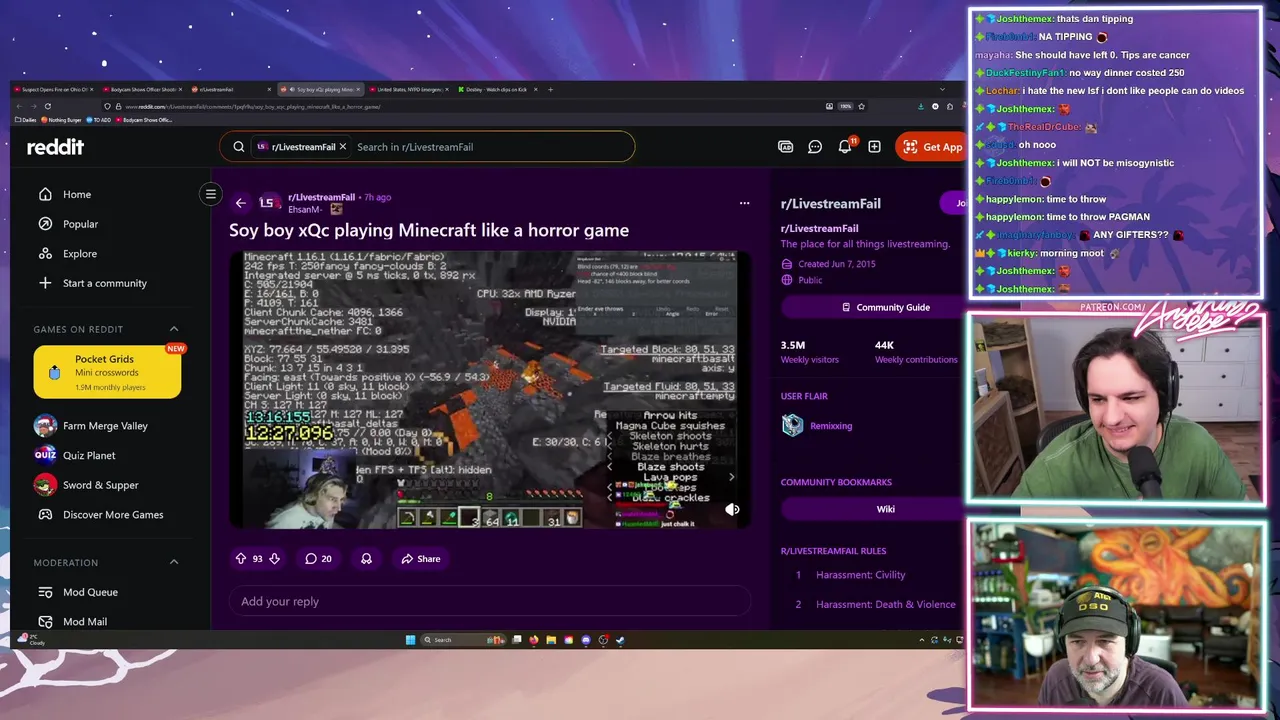Collapse the Moderation section
The image size is (1280, 720).
tap(174, 562)
